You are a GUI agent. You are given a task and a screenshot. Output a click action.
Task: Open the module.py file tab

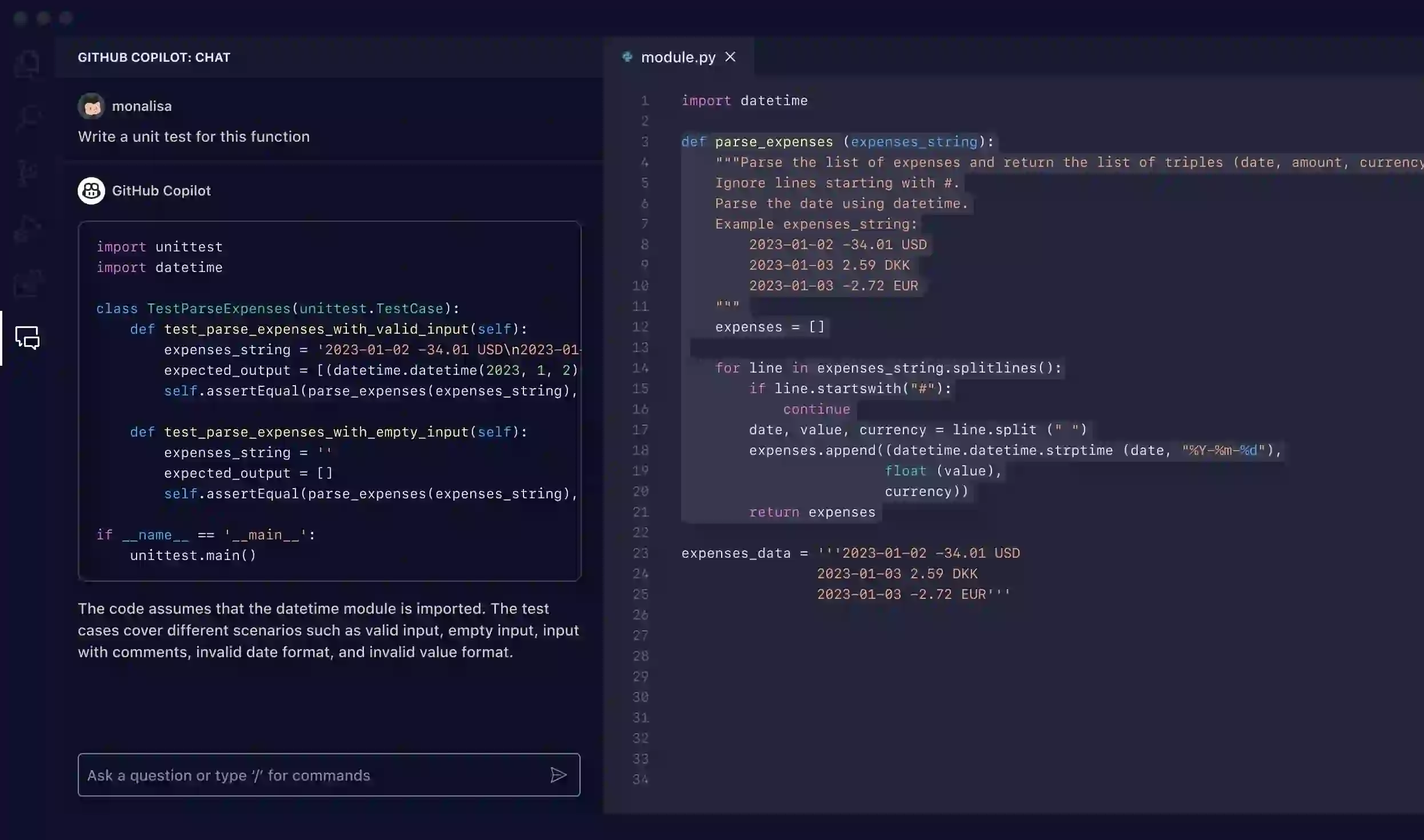[678, 56]
